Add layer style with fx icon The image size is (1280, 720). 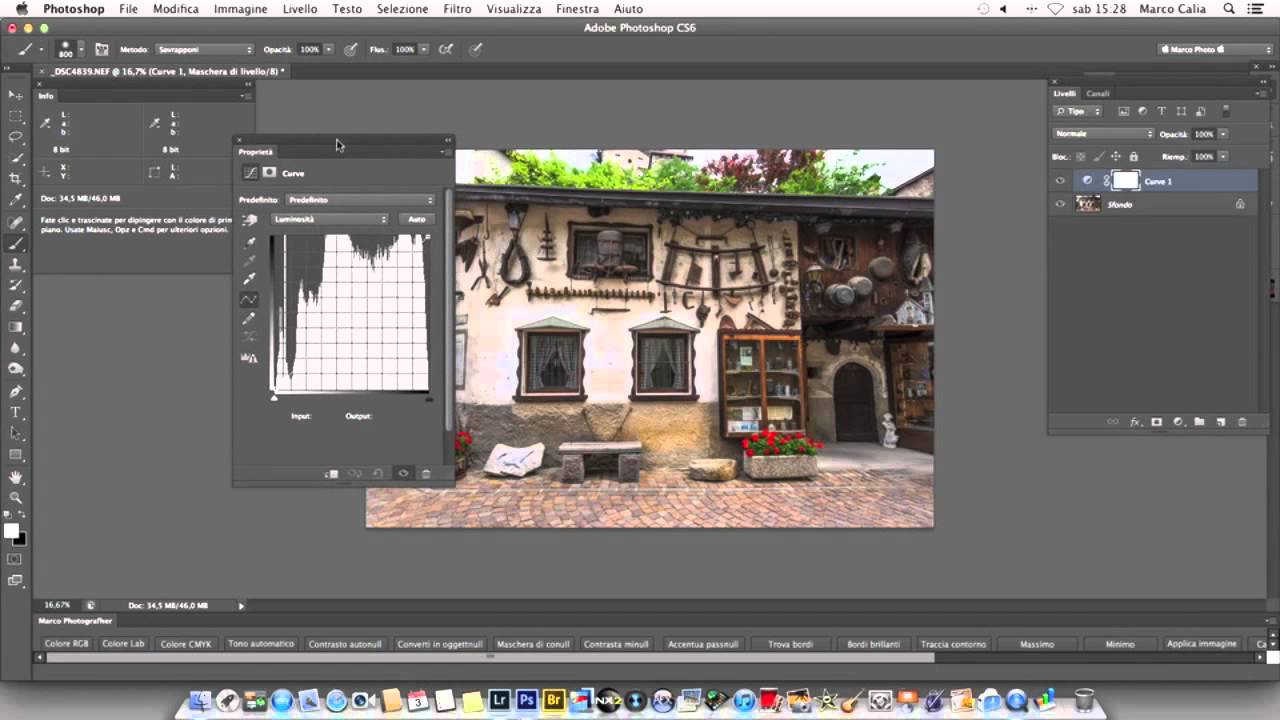[1135, 422]
